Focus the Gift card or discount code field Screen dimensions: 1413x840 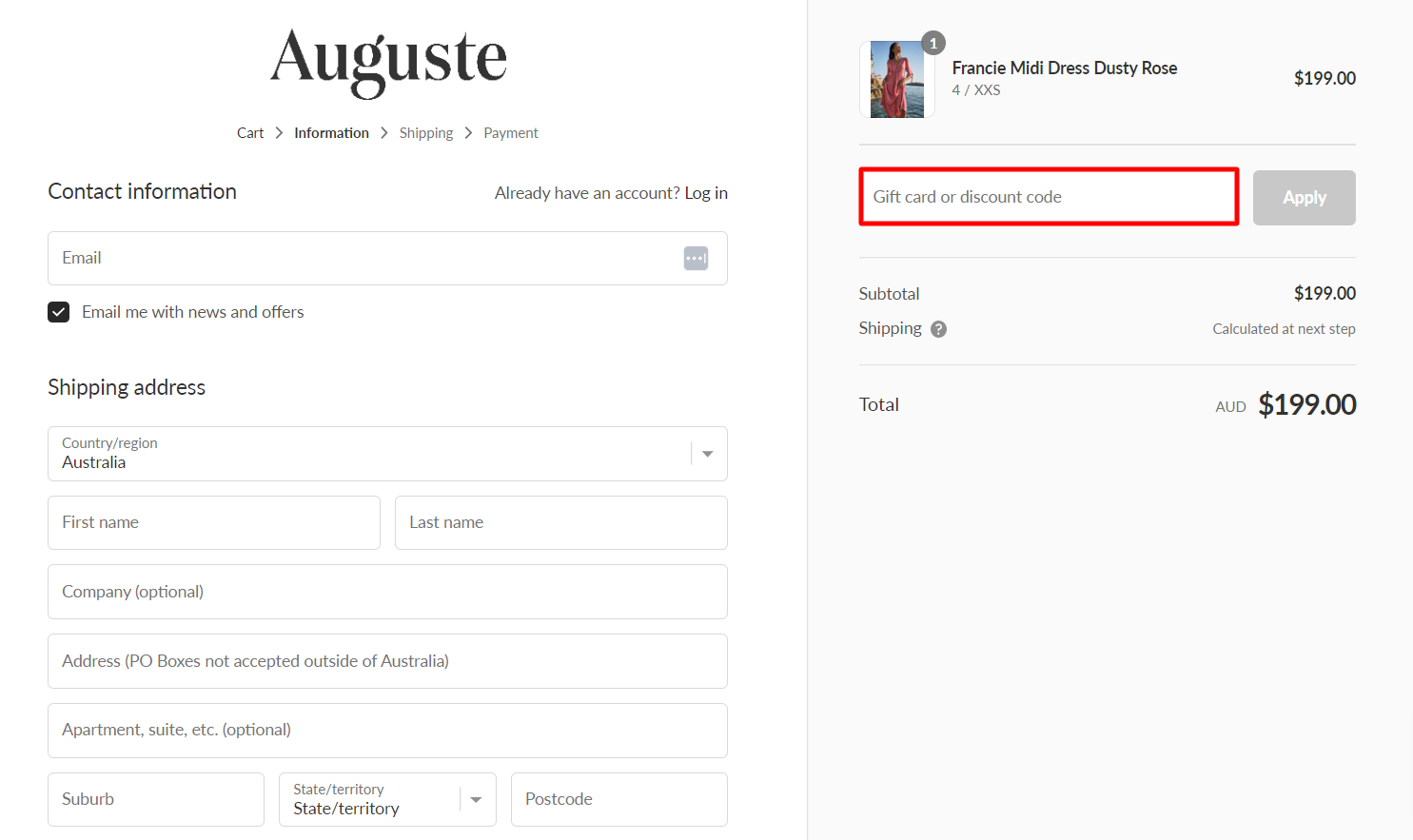[1048, 197]
